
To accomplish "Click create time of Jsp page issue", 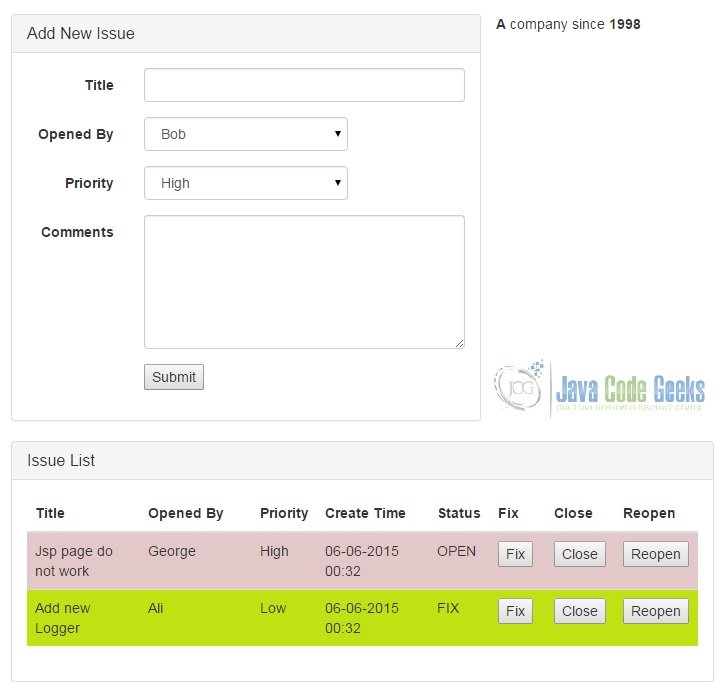I will 362,561.
